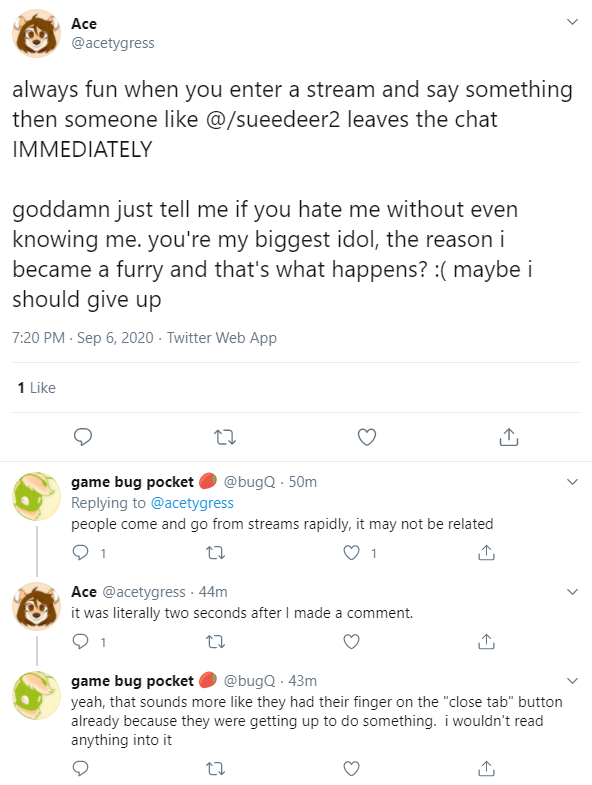
Task: Expand options menu for bugQ's 50m reply
Action: [572, 482]
